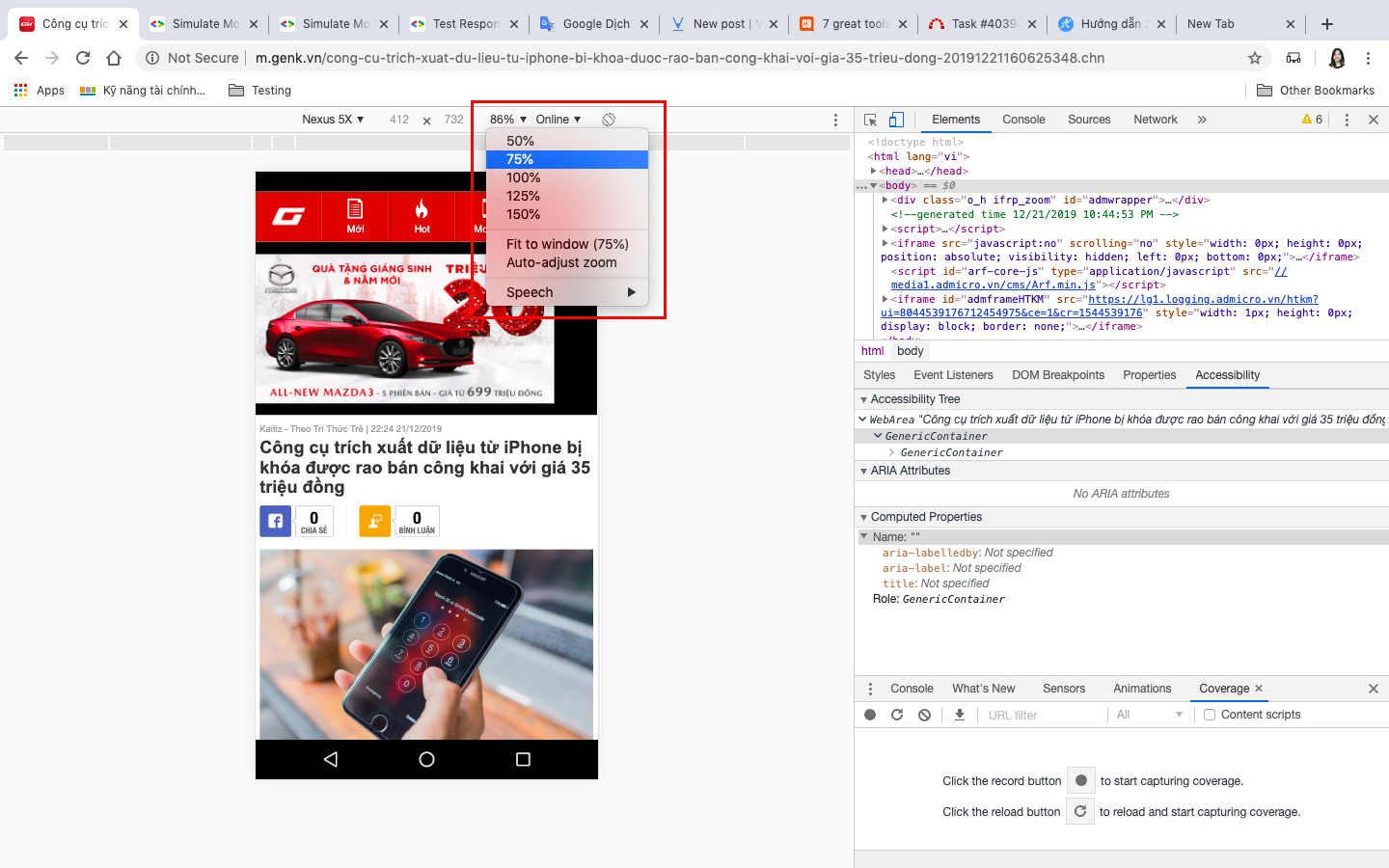Tap the Facebook share icon
Viewport: 1389px width, 868px height.
click(x=275, y=521)
